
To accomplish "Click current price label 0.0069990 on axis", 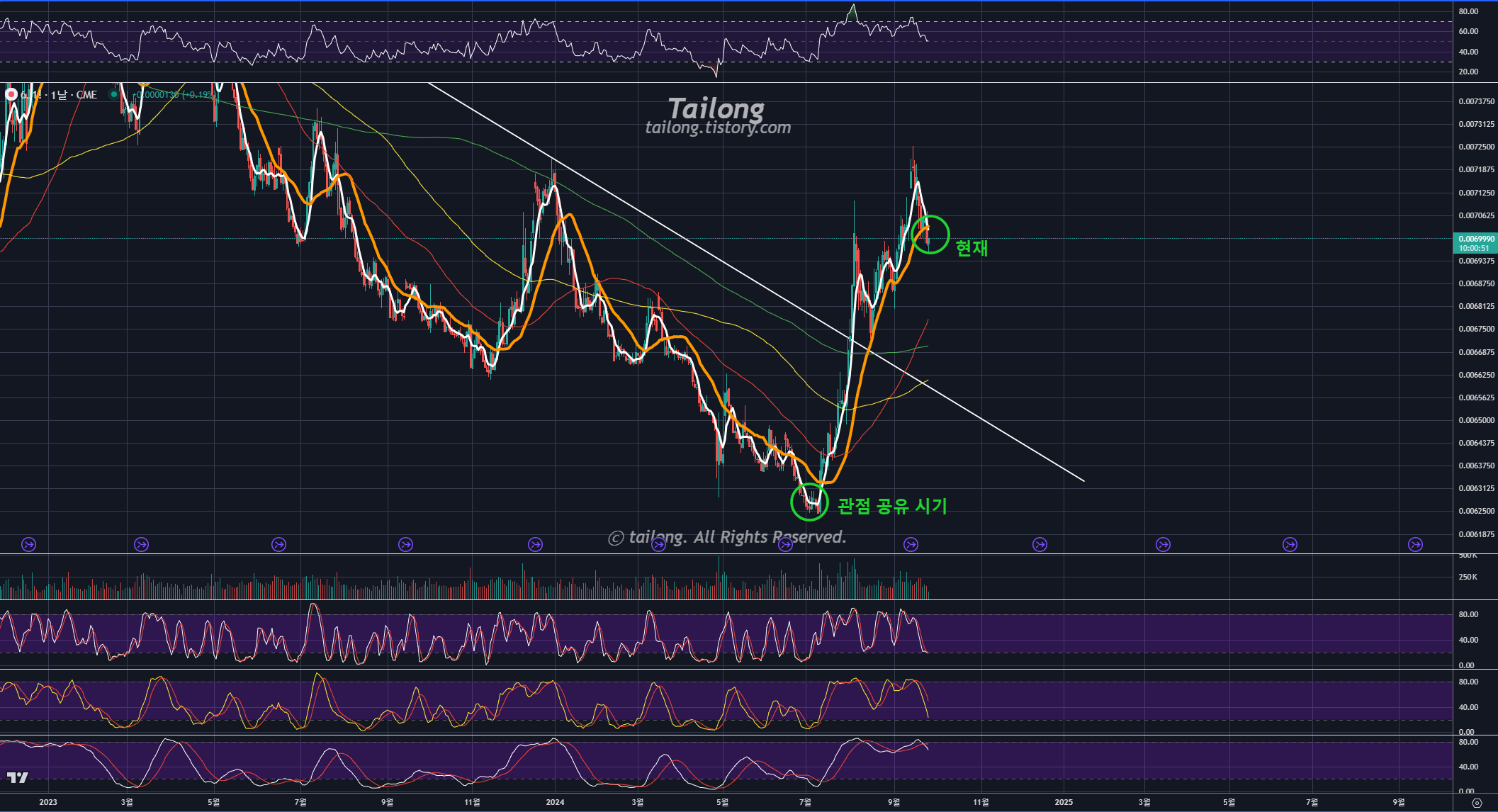I will point(1476,239).
